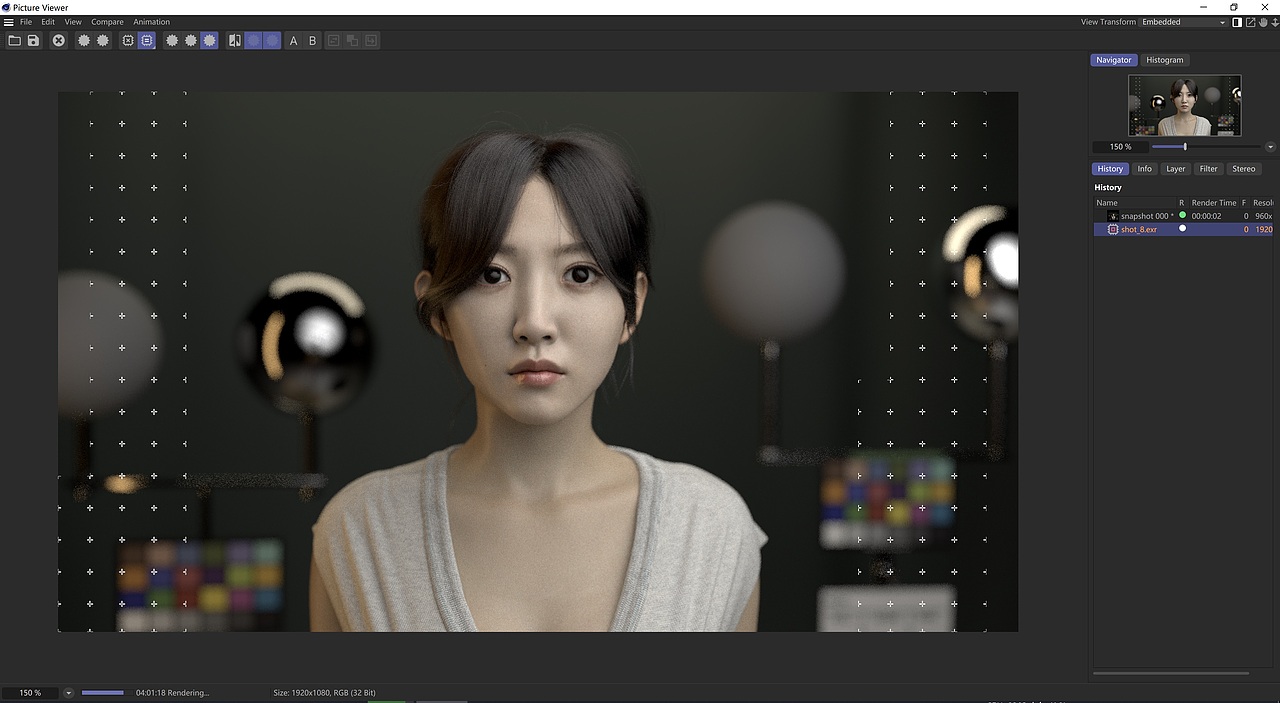The height and width of the screenshot is (703, 1280).
Task: Click the Save floppy disk icon
Action: (33, 41)
